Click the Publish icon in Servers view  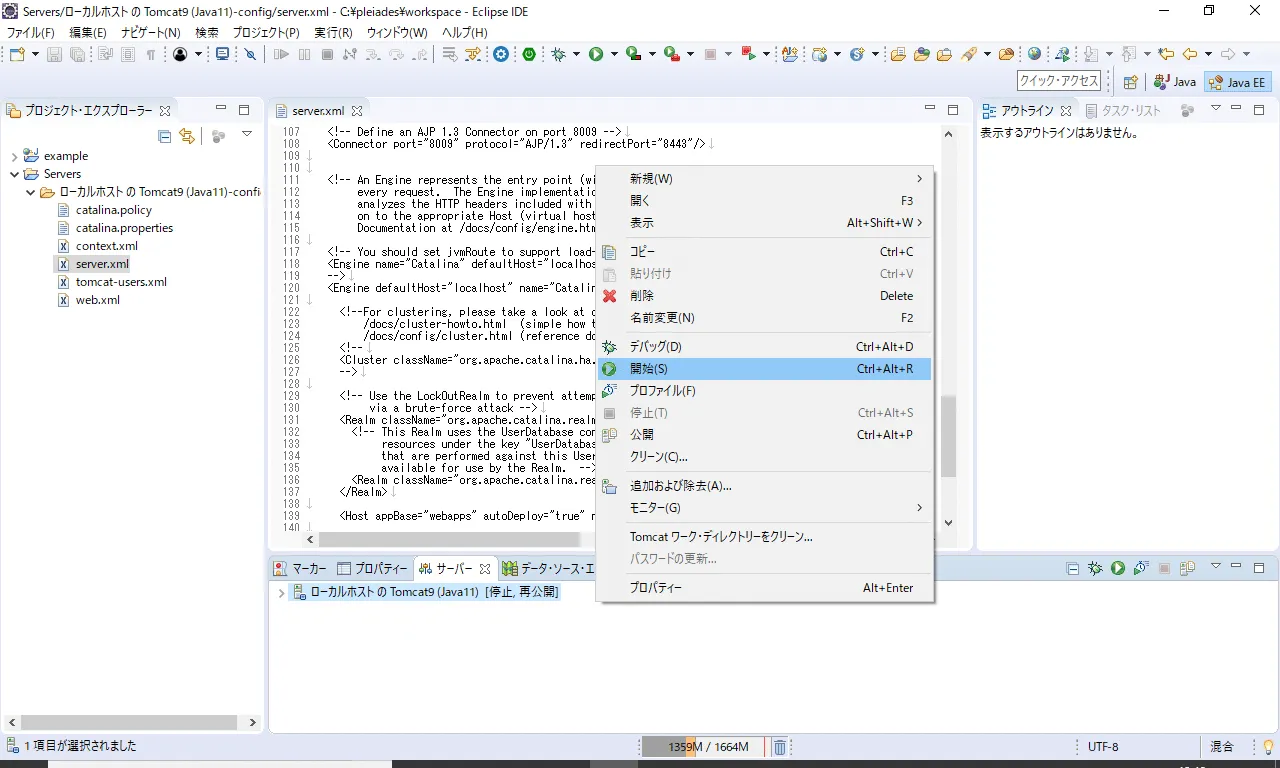[x=1187, y=568]
